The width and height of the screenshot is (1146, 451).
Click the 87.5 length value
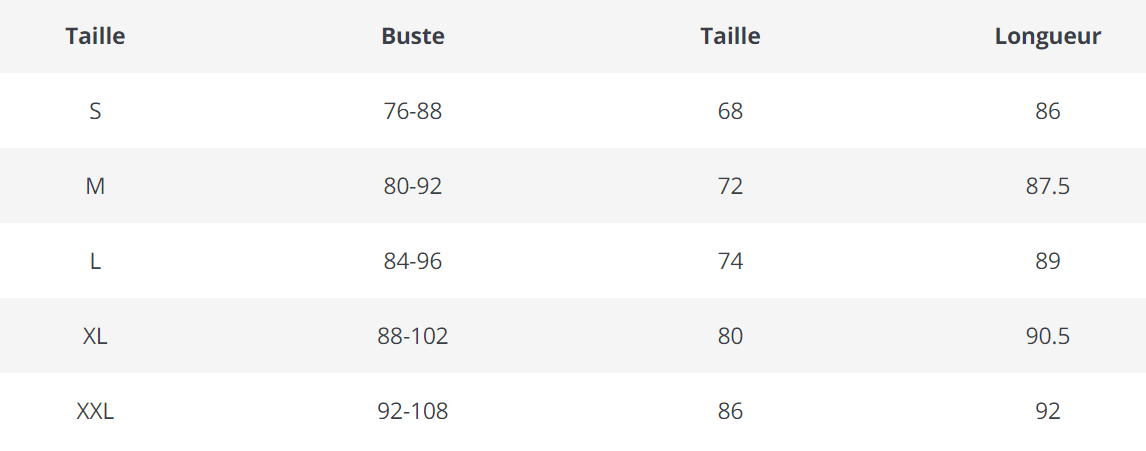coord(1047,186)
